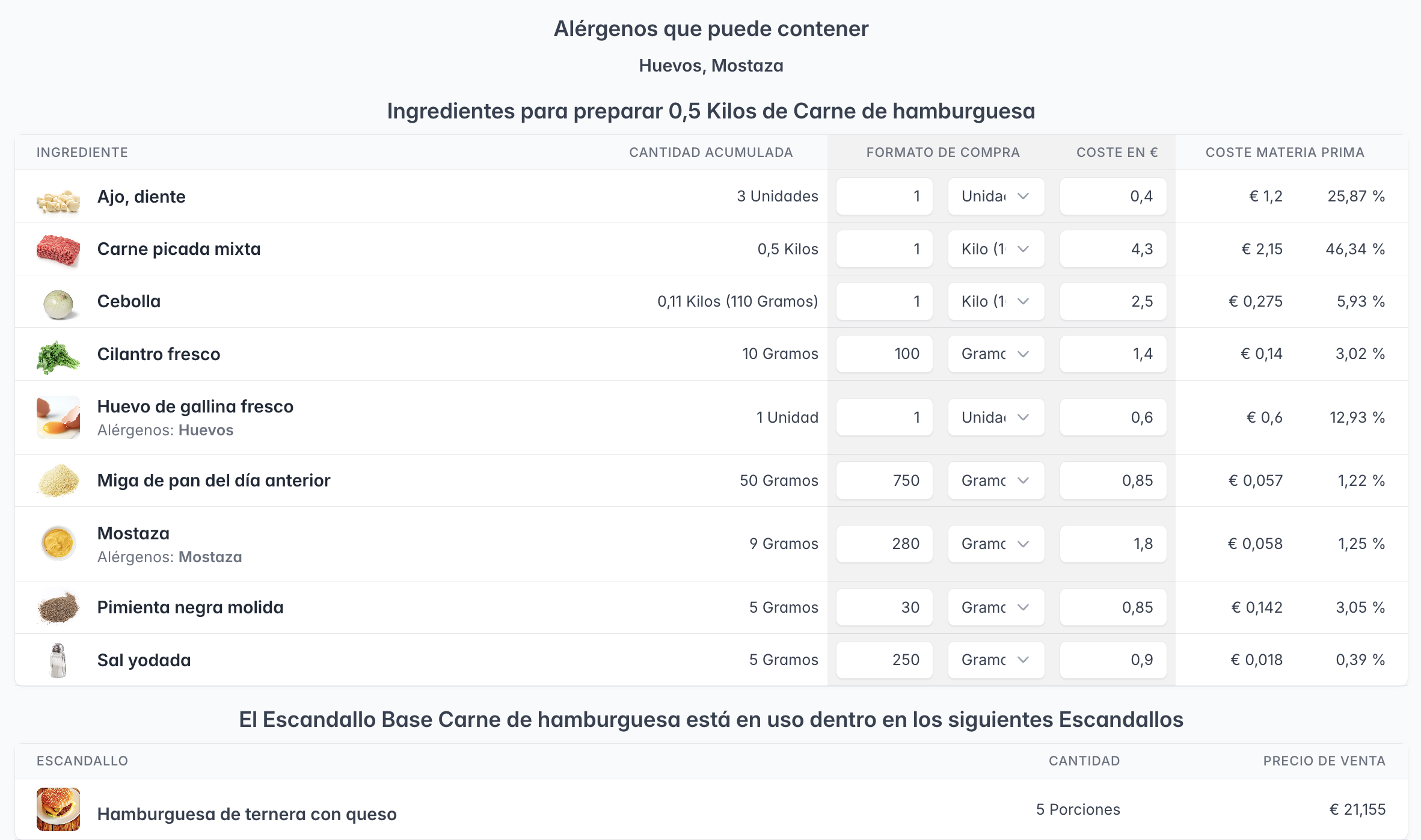Open the Gramos unit dropdown for Mostaza
1421x840 pixels.
996,544
